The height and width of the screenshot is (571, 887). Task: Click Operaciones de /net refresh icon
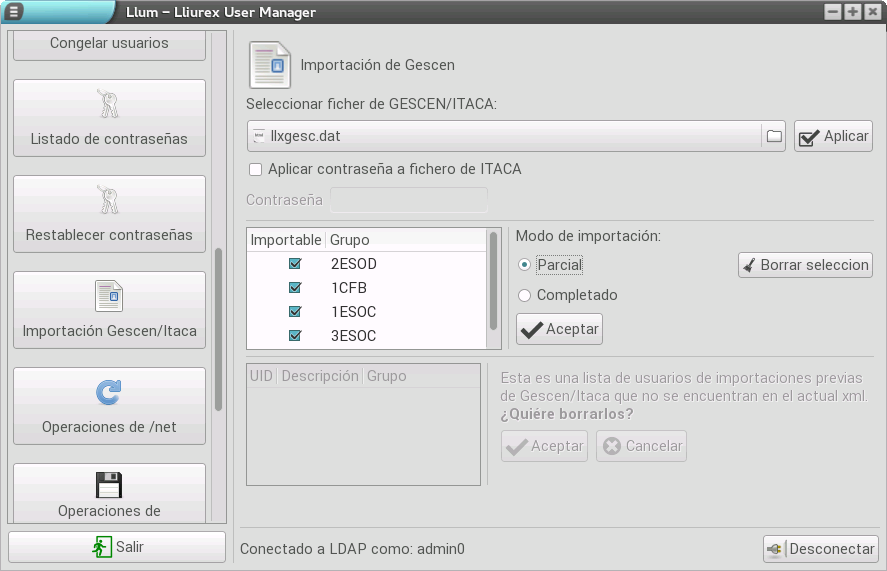tap(108, 392)
